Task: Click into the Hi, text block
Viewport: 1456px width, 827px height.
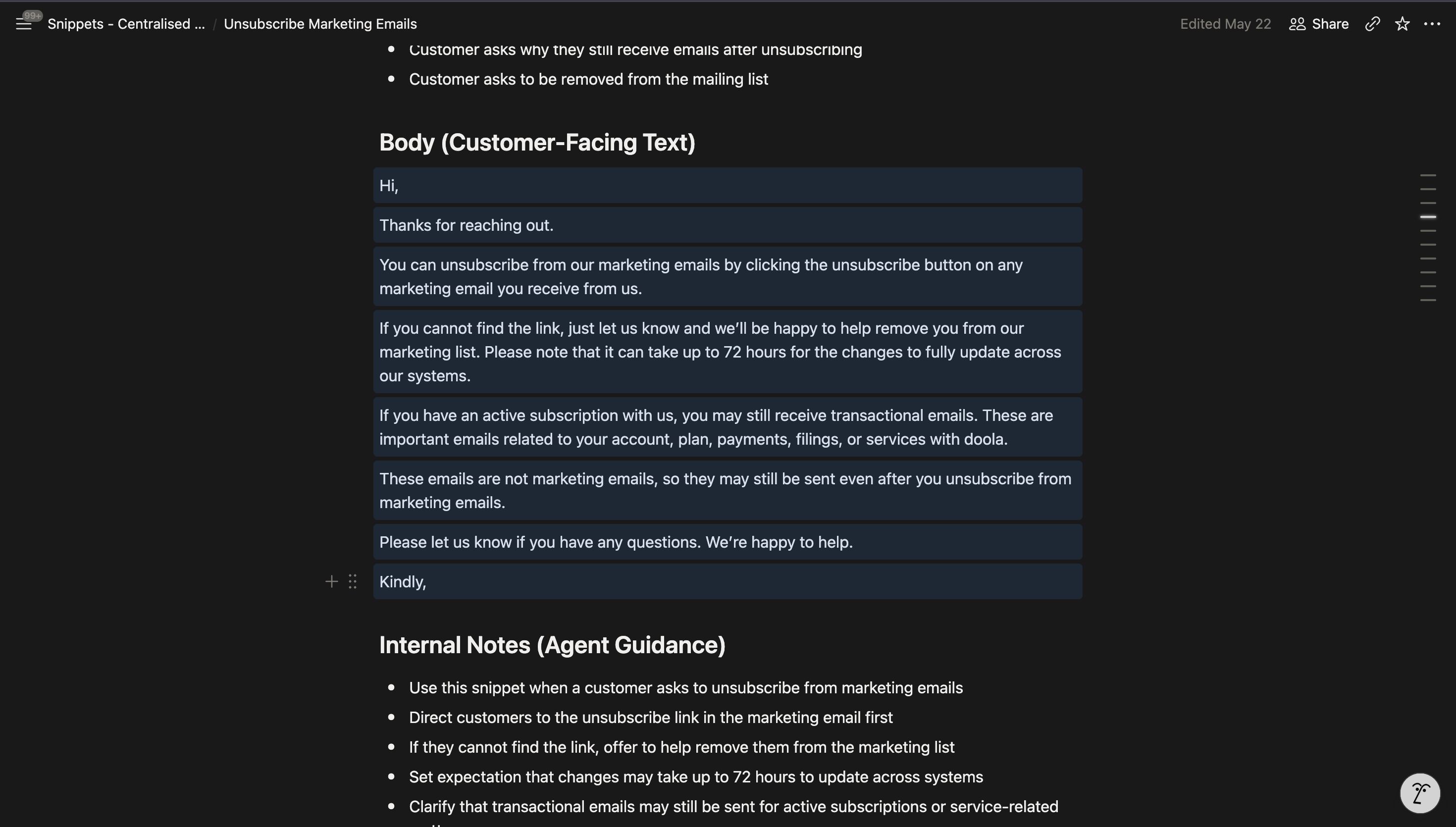Action: [x=728, y=185]
